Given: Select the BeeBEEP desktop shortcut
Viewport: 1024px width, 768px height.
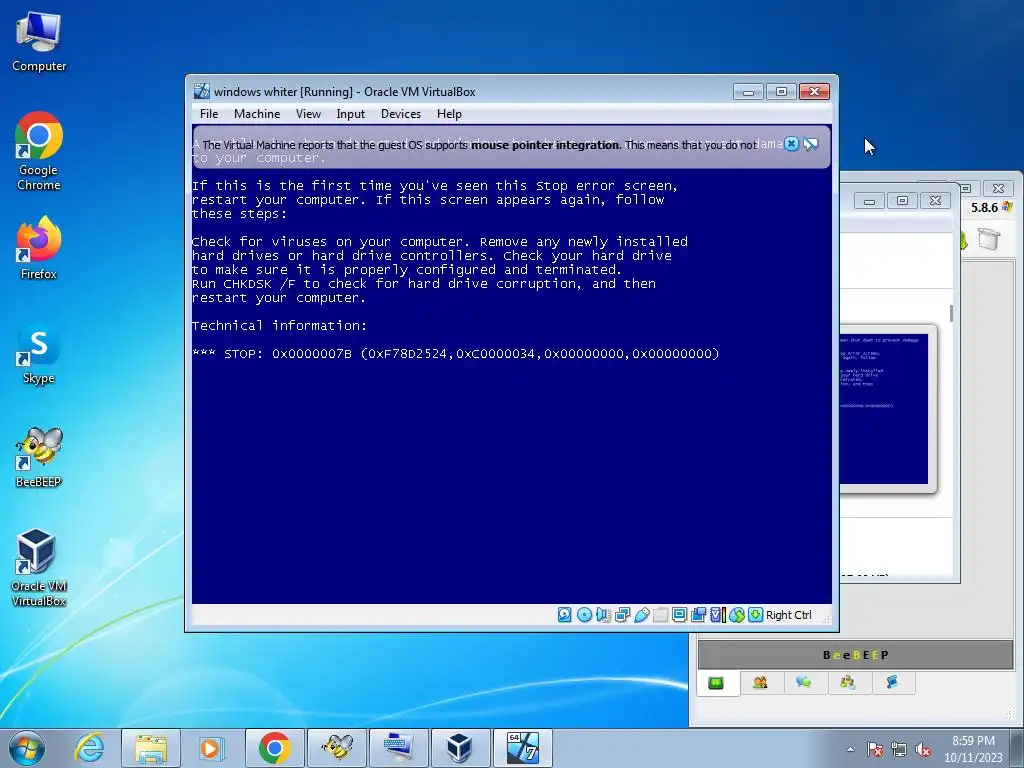Looking at the screenshot, I should click(39, 458).
